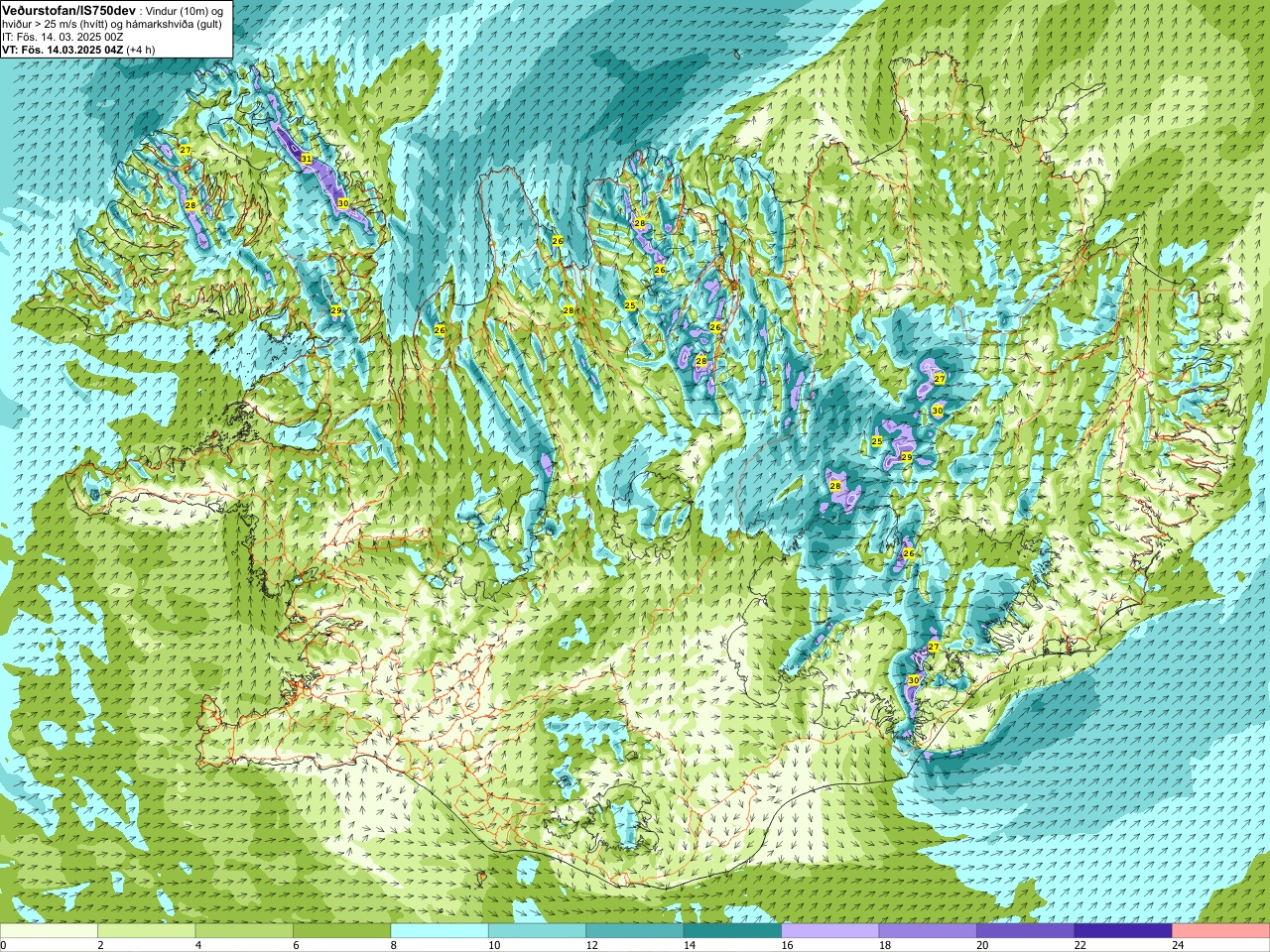Viewport: 1270px width, 952px height.
Task: Click the "12" tick on the legend scale
Action: coord(591,945)
